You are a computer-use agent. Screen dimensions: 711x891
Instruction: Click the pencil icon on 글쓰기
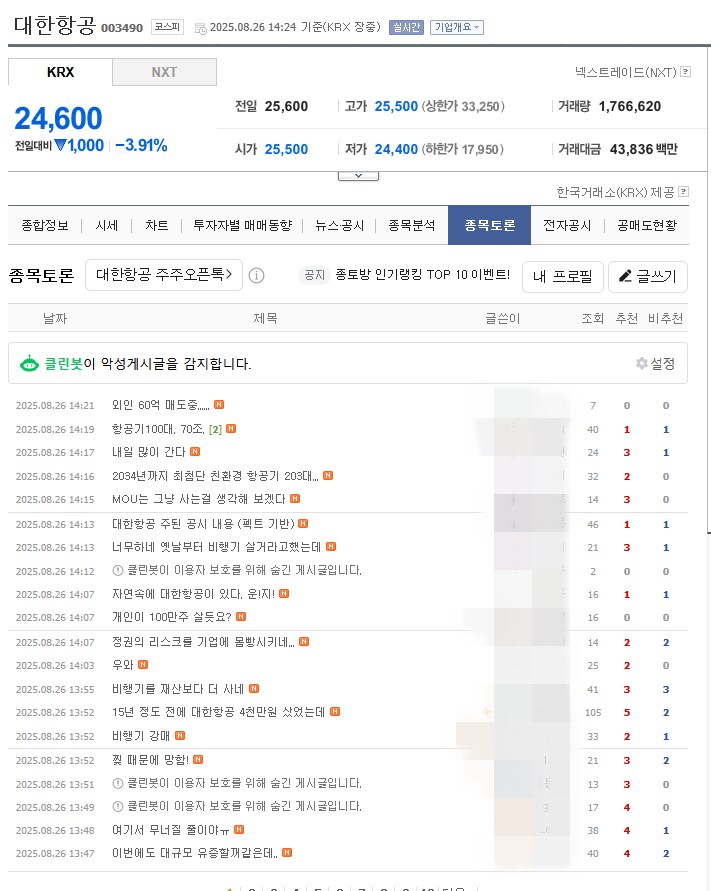point(625,276)
